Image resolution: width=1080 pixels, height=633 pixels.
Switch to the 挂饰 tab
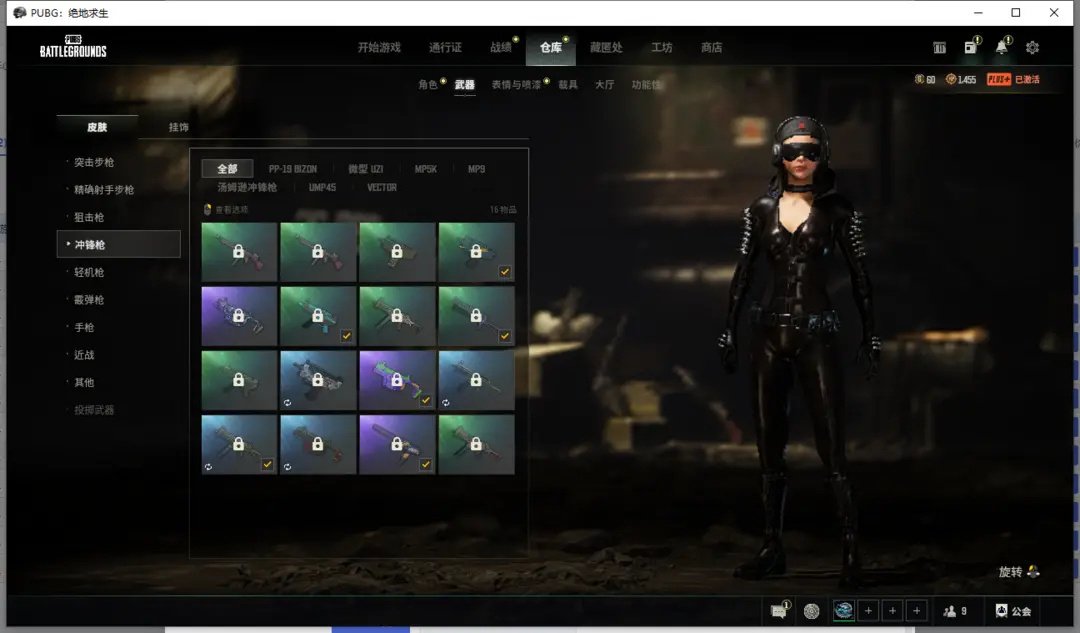click(x=178, y=127)
